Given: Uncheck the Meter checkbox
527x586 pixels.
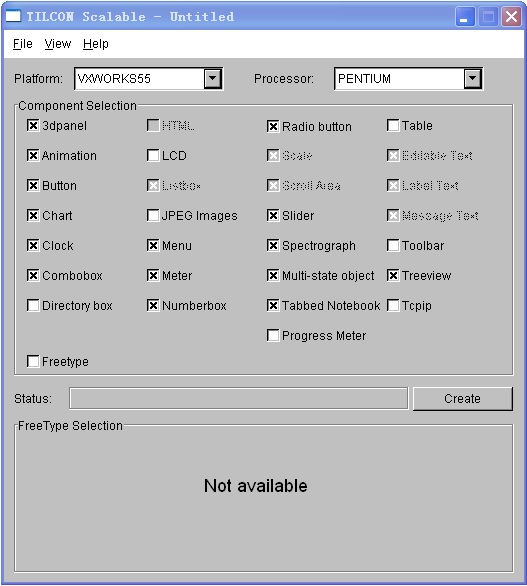Looking at the screenshot, I should click(x=153, y=275).
